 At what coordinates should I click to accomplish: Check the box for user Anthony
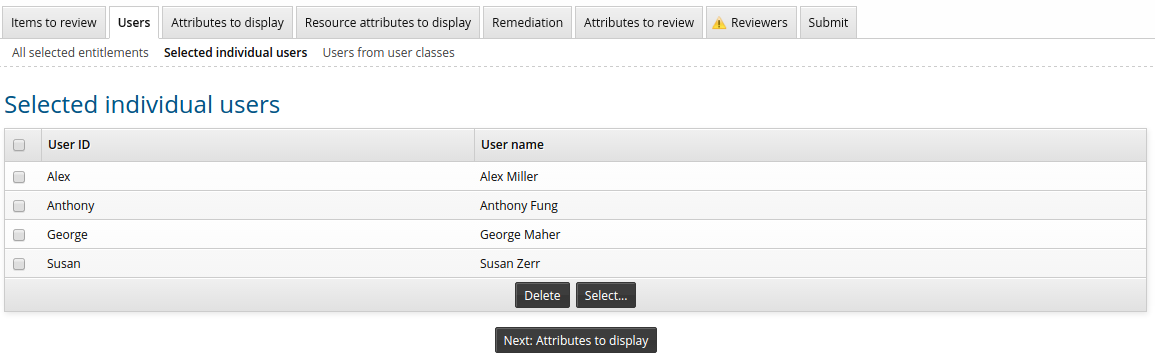[x=19, y=206]
